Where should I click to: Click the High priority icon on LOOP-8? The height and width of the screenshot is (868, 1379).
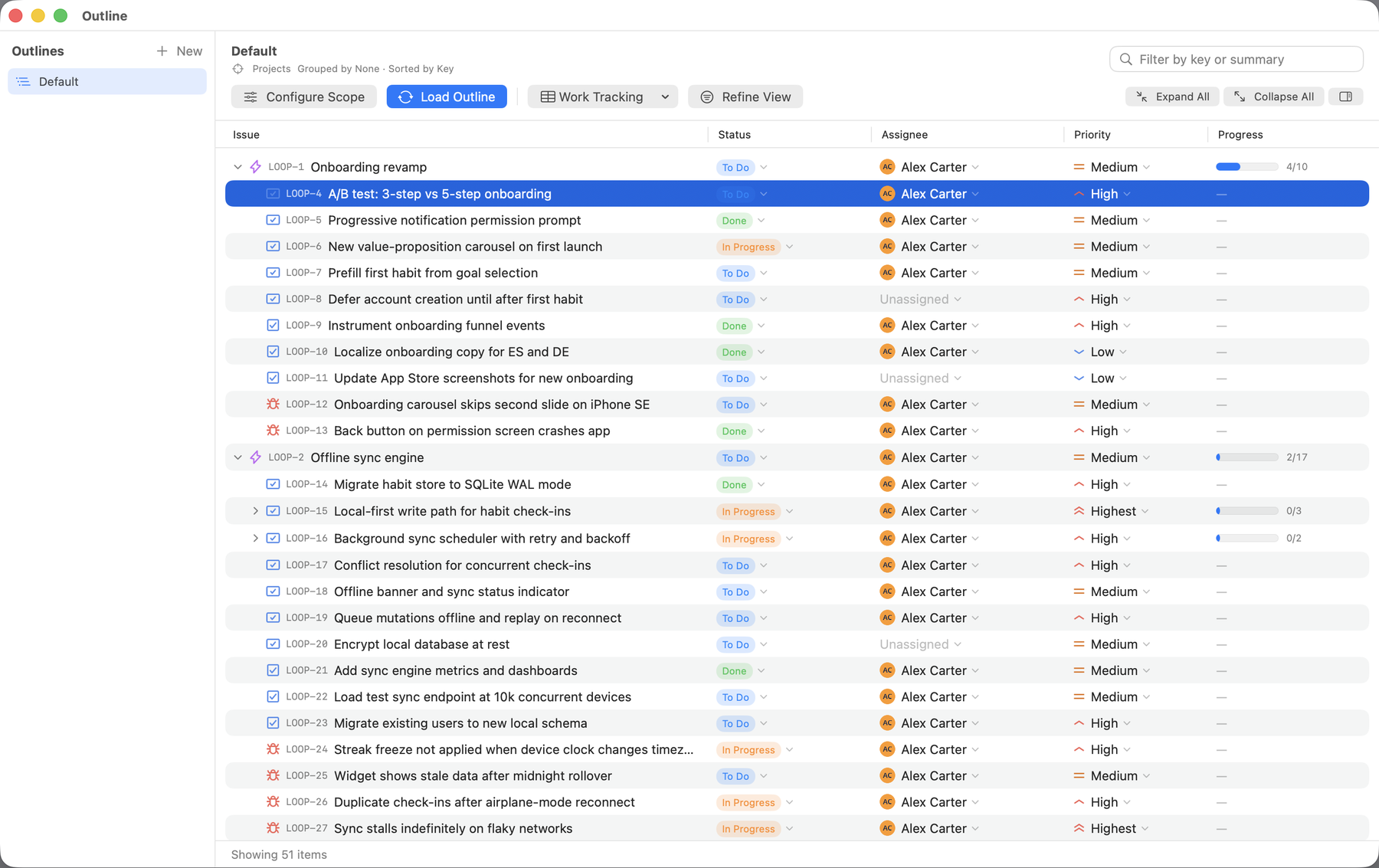pos(1079,299)
